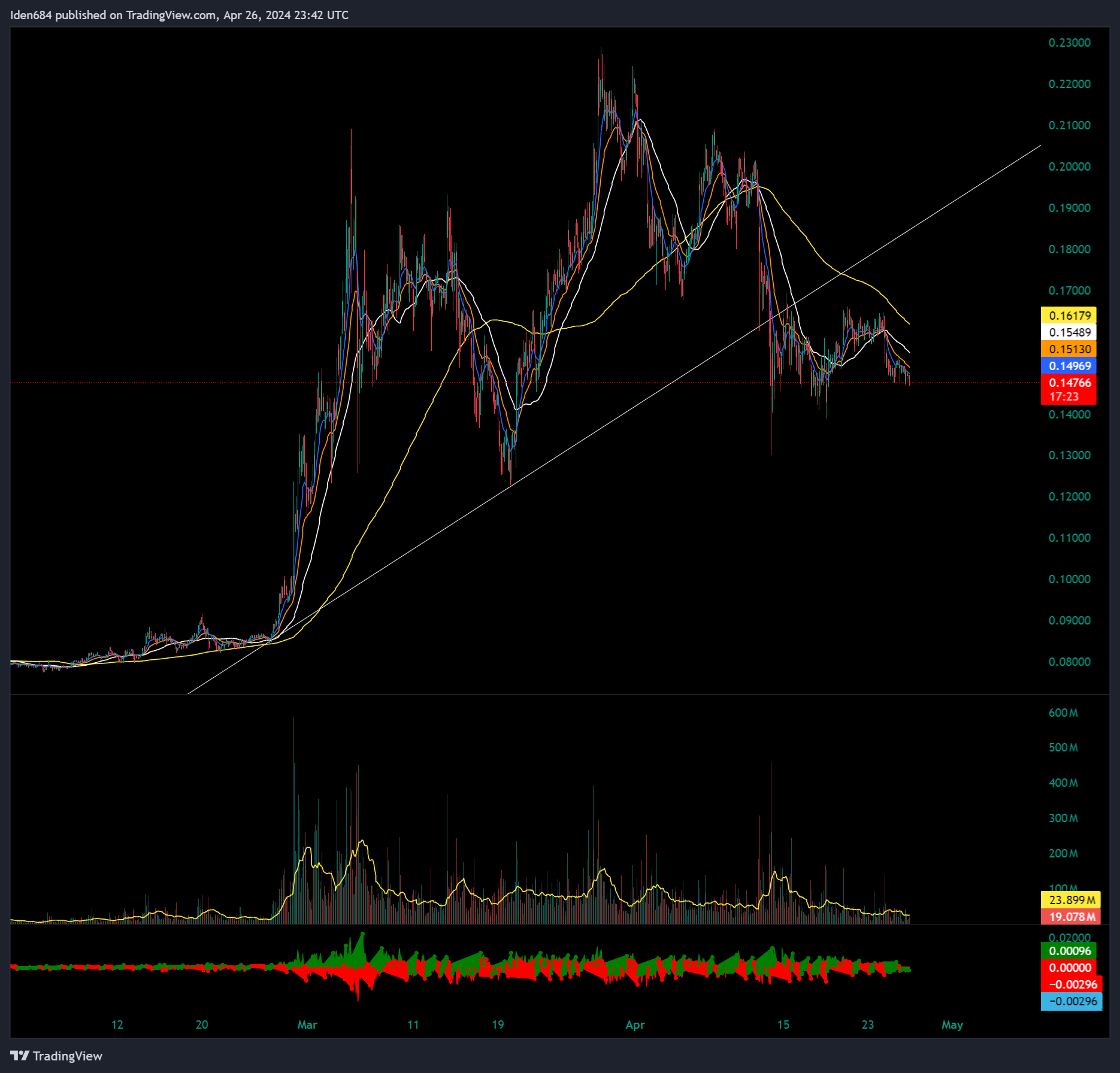The height and width of the screenshot is (1073, 1120).
Task: Select the yellow 0.16179 price tag
Action: [1069, 316]
